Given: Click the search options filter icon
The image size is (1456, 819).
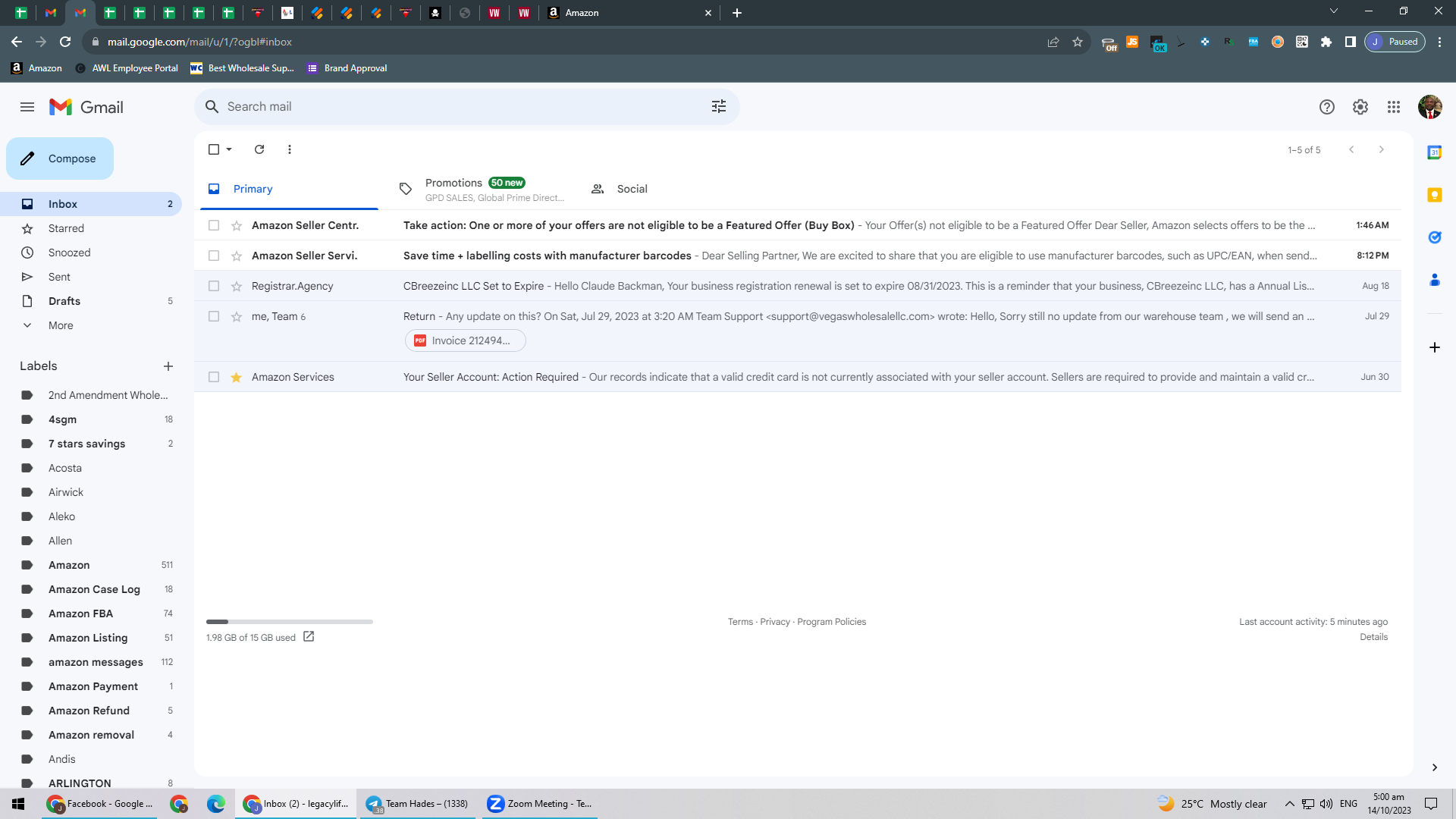Looking at the screenshot, I should click(719, 107).
